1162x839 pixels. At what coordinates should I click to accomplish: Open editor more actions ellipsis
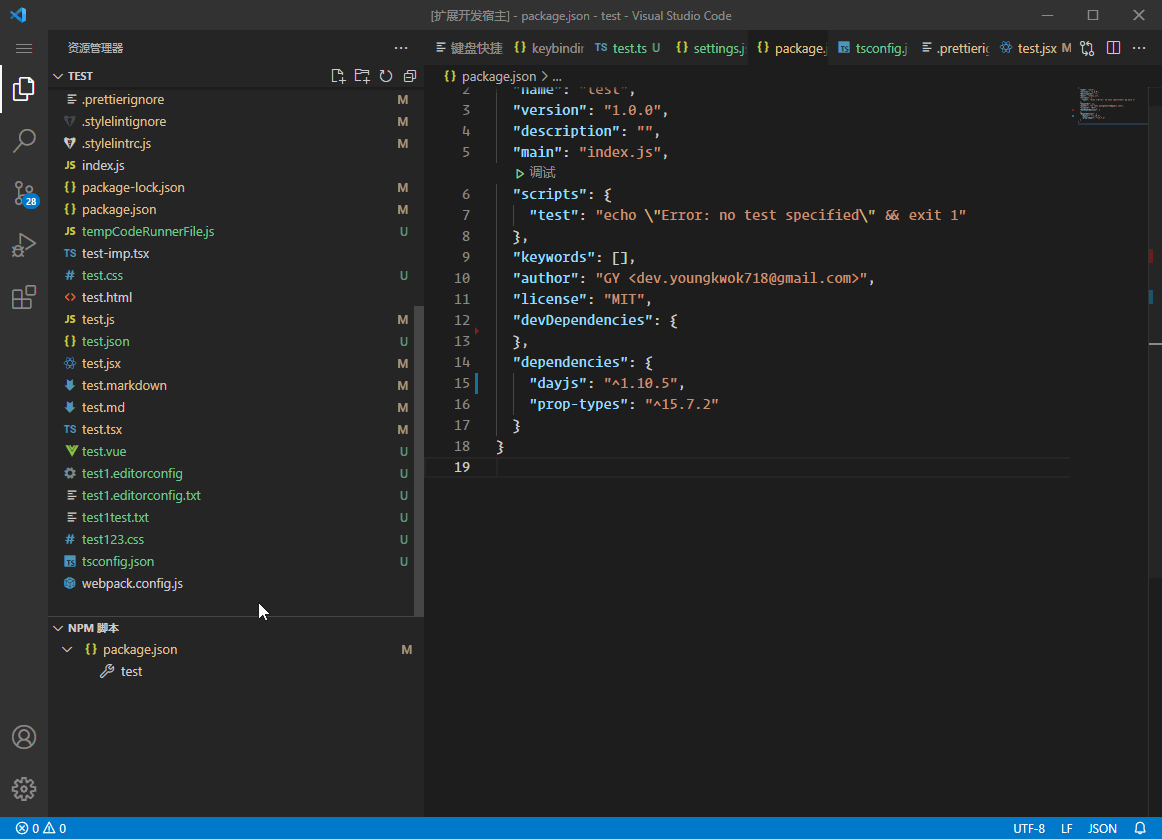click(x=1139, y=48)
